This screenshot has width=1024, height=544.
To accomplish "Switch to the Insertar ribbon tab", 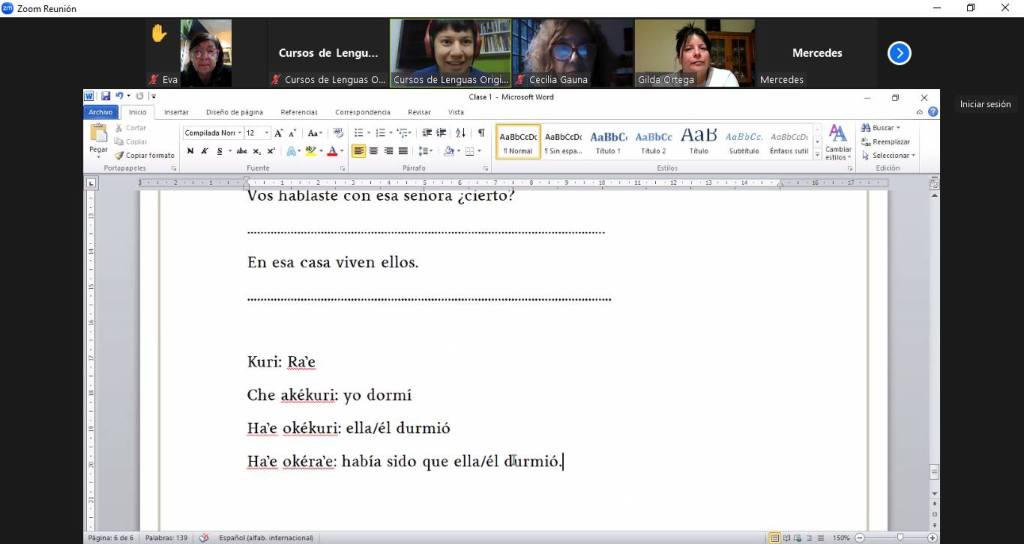I will (176, 112).
